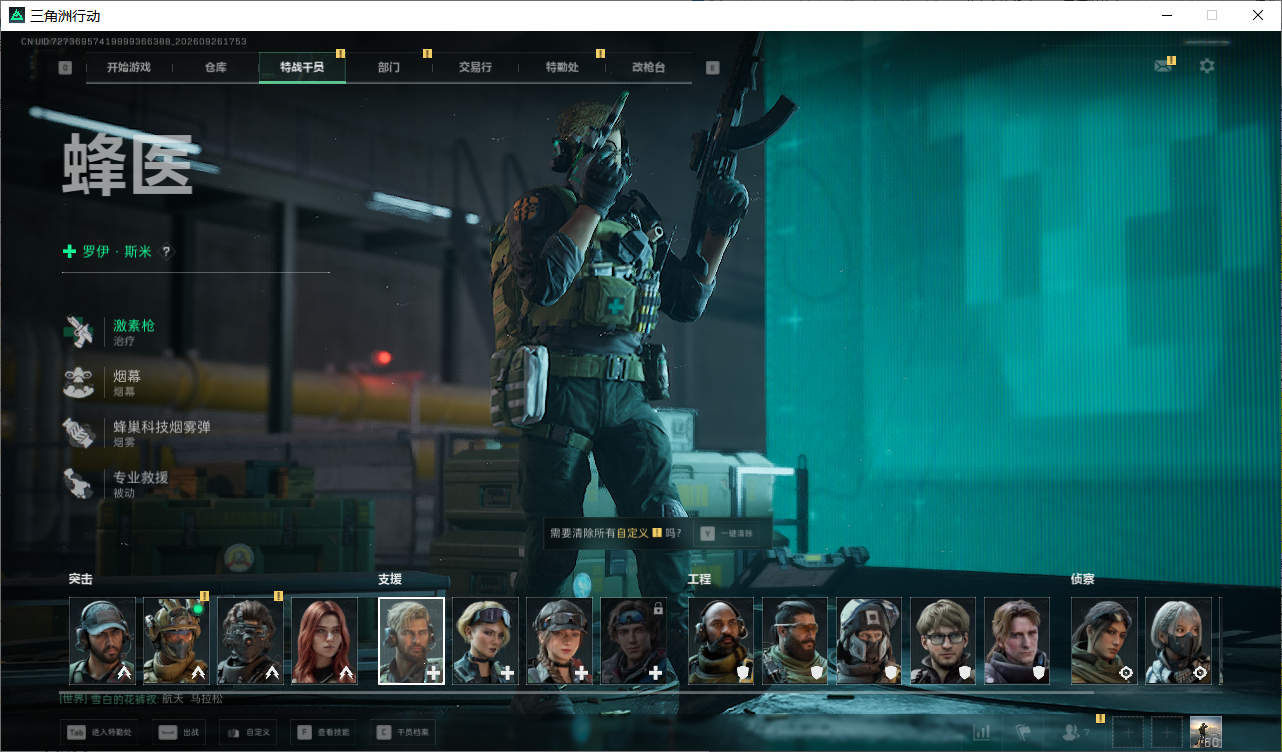
Task: Choose the support operator wearing a helmet
Action: (x=559, y=641)
